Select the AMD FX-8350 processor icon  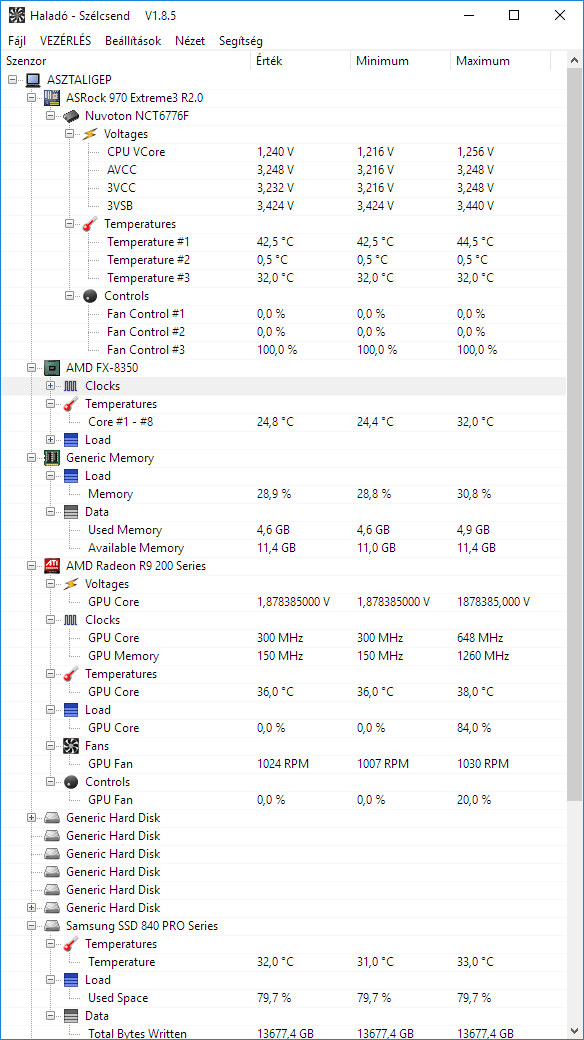pyautogui.click(x=51, y=367)
